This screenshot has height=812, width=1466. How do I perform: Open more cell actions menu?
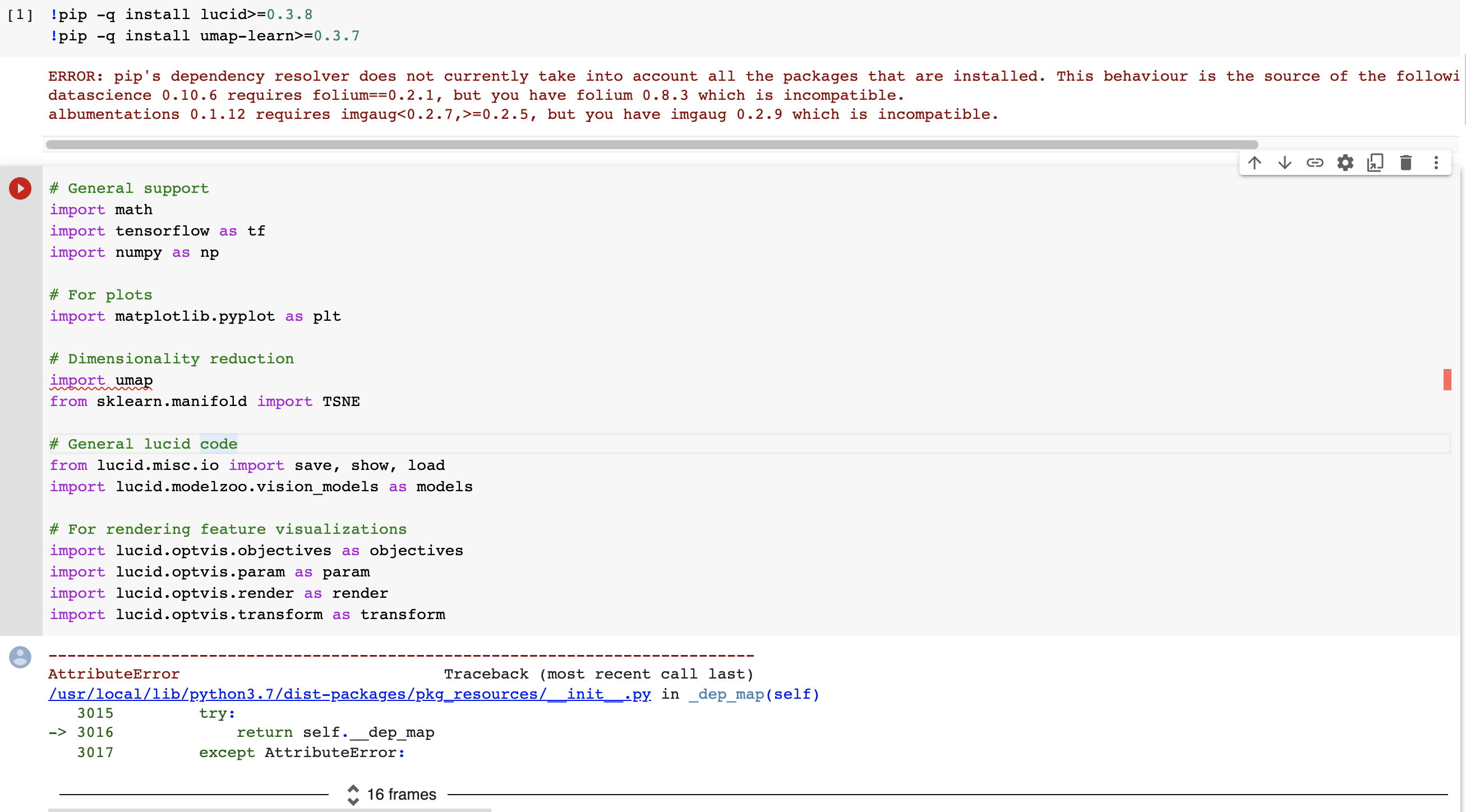pos(1436,163)
